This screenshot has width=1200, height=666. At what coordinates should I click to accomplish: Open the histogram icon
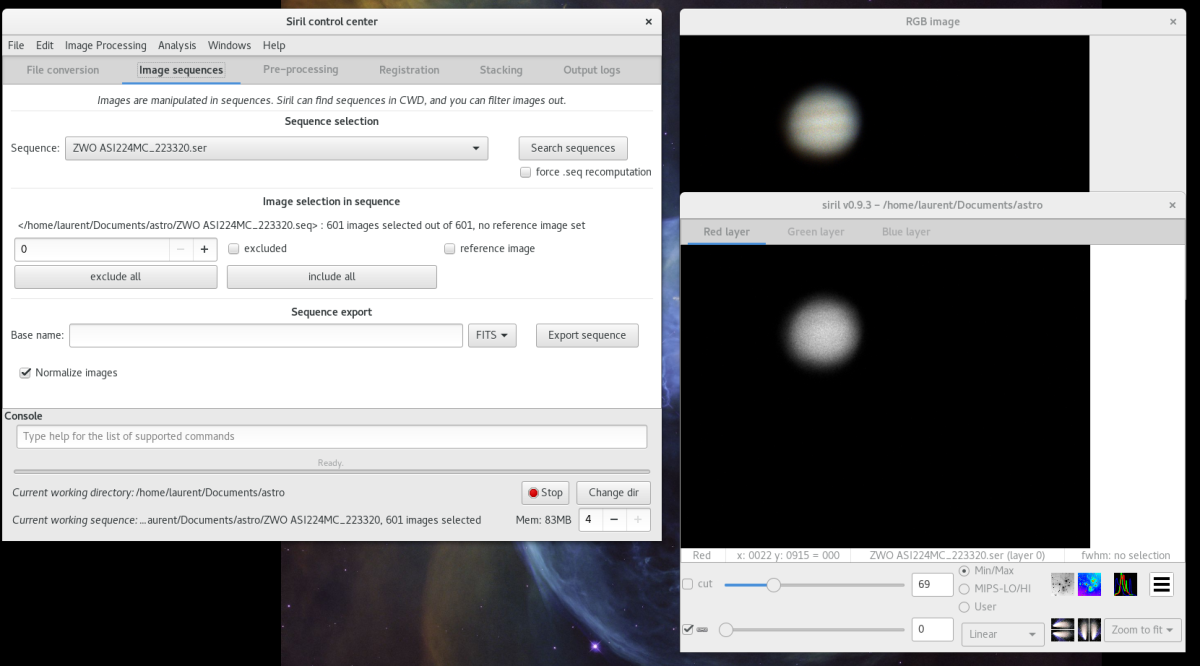[x=1126, y=584]
